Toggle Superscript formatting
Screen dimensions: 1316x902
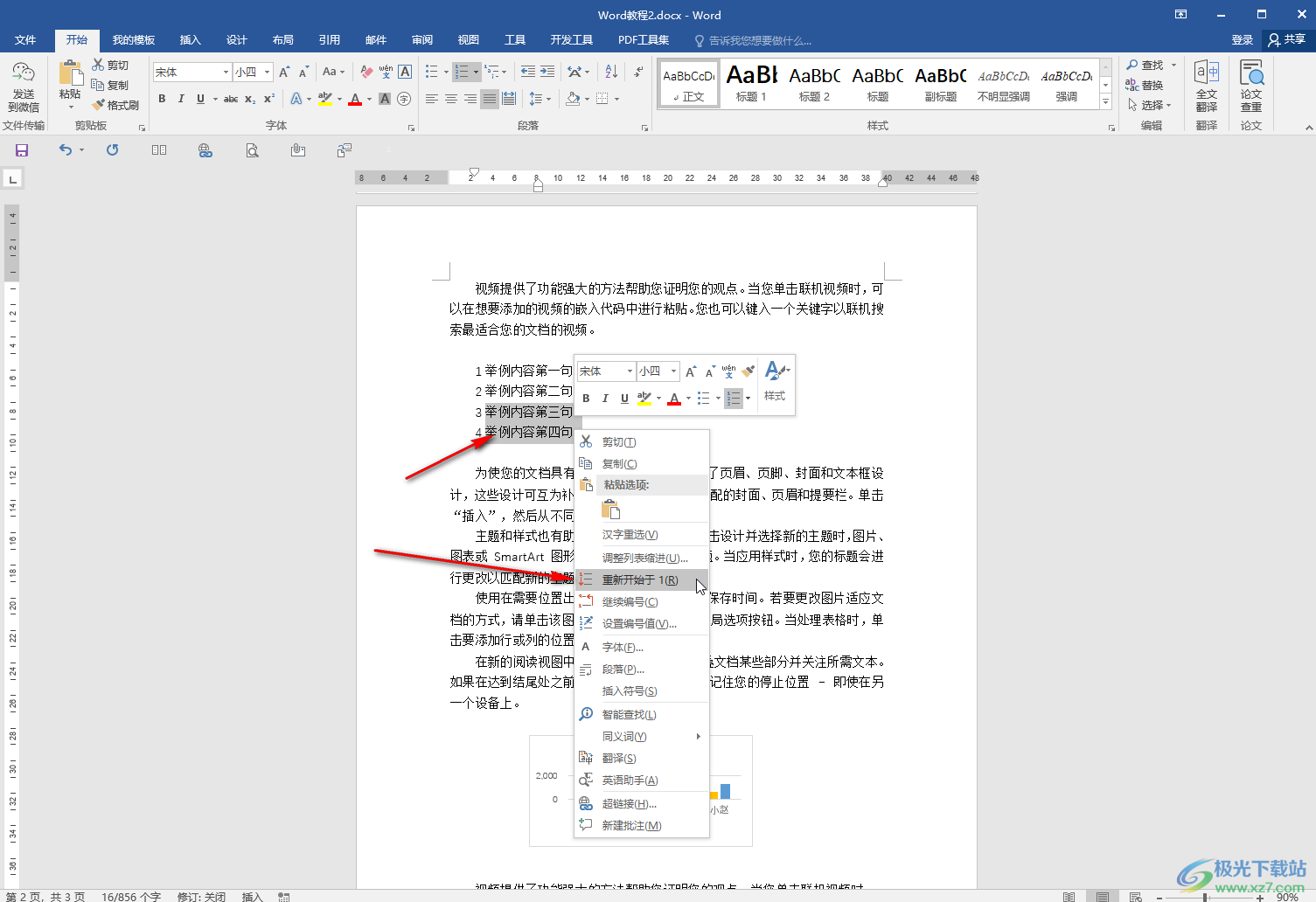coord(269,99)
